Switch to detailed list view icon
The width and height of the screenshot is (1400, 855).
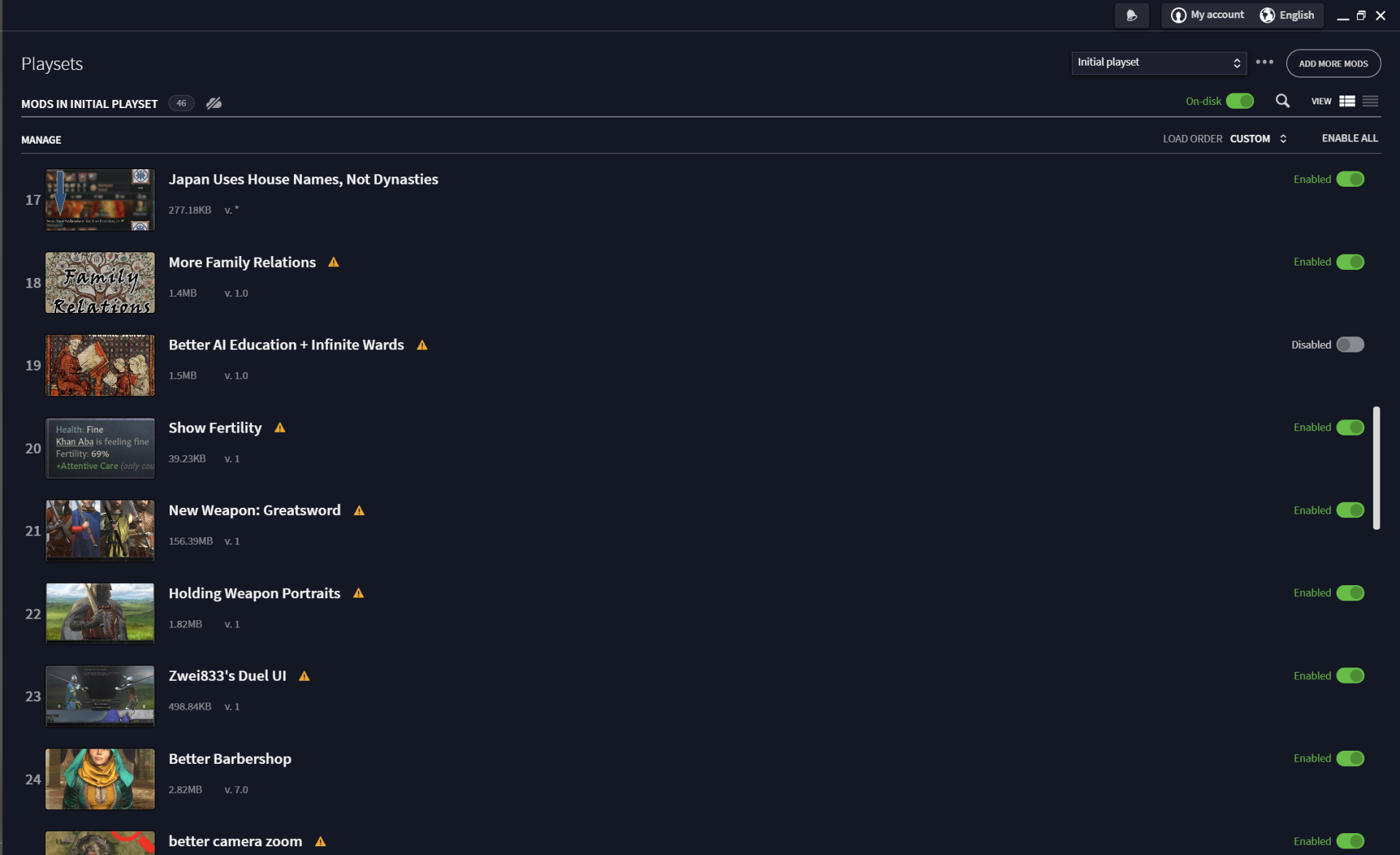pos(1347,101)
